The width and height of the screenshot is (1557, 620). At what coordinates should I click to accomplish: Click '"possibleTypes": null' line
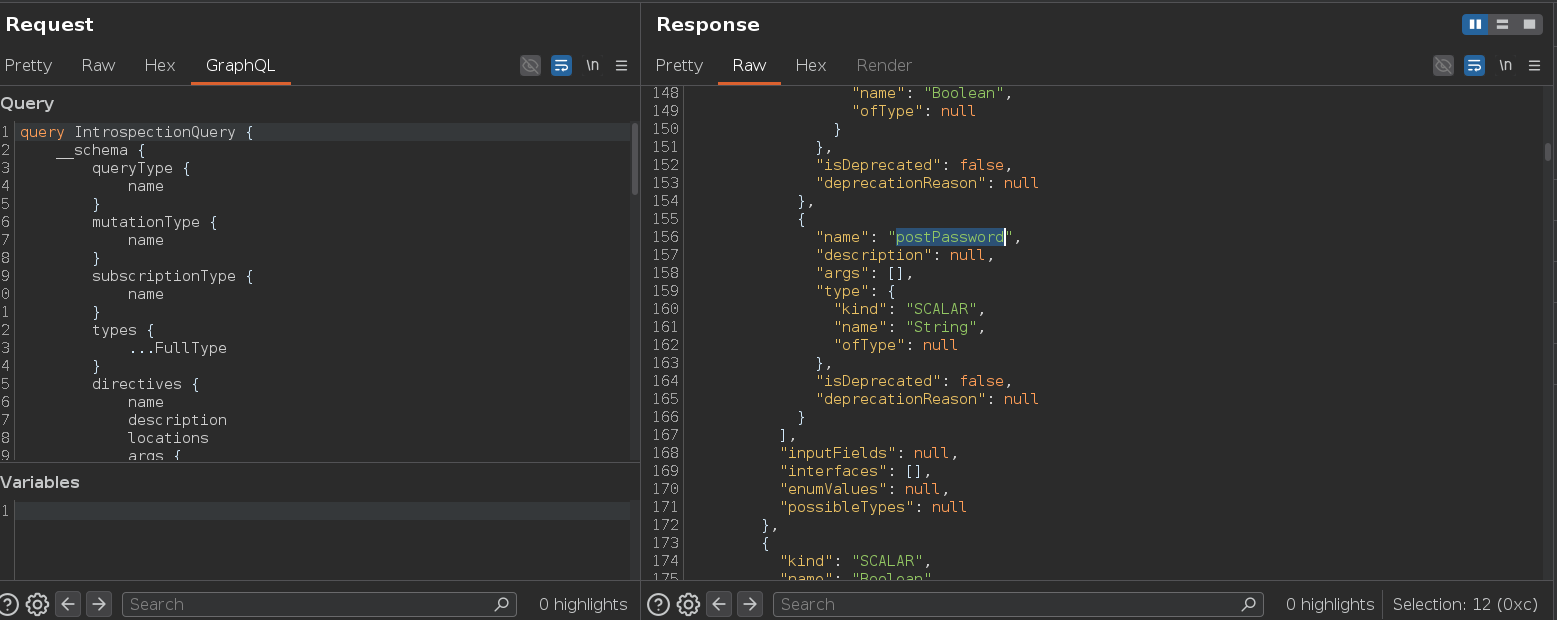(x=874, y=507)
